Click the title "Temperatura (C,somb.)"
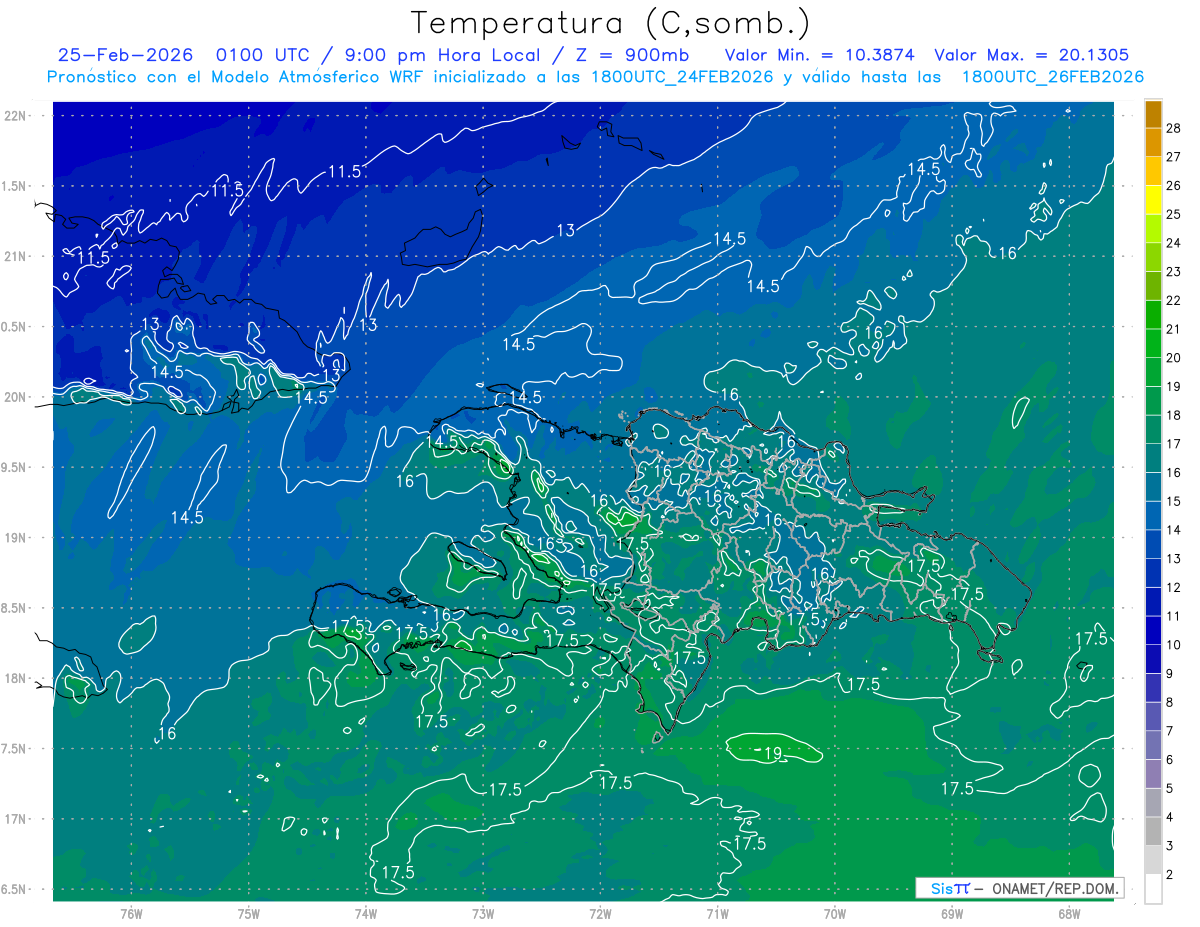Screen dimensions: 1200x927 [x=610, y=23]
